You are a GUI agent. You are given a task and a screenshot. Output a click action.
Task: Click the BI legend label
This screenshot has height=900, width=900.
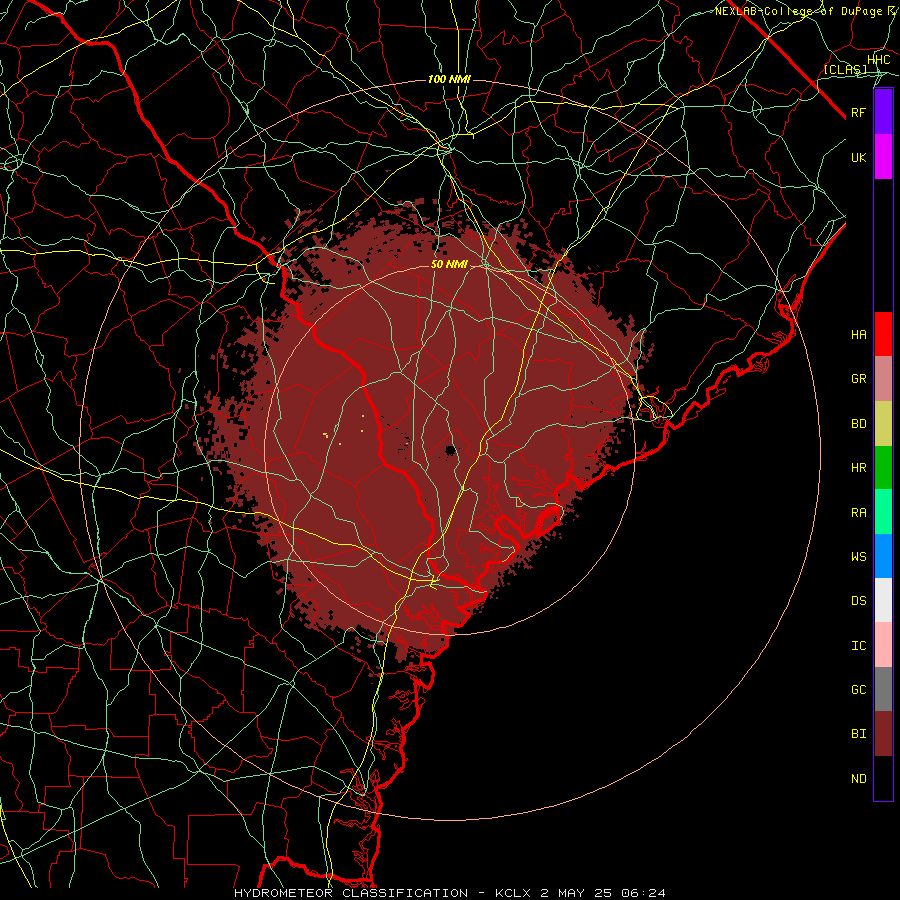coord(858,733)
